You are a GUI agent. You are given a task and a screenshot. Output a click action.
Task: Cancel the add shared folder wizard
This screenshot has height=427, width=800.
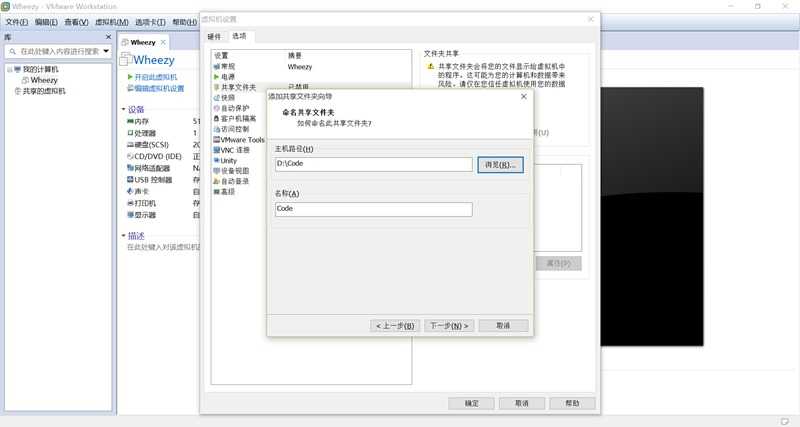tap(503, 325)
